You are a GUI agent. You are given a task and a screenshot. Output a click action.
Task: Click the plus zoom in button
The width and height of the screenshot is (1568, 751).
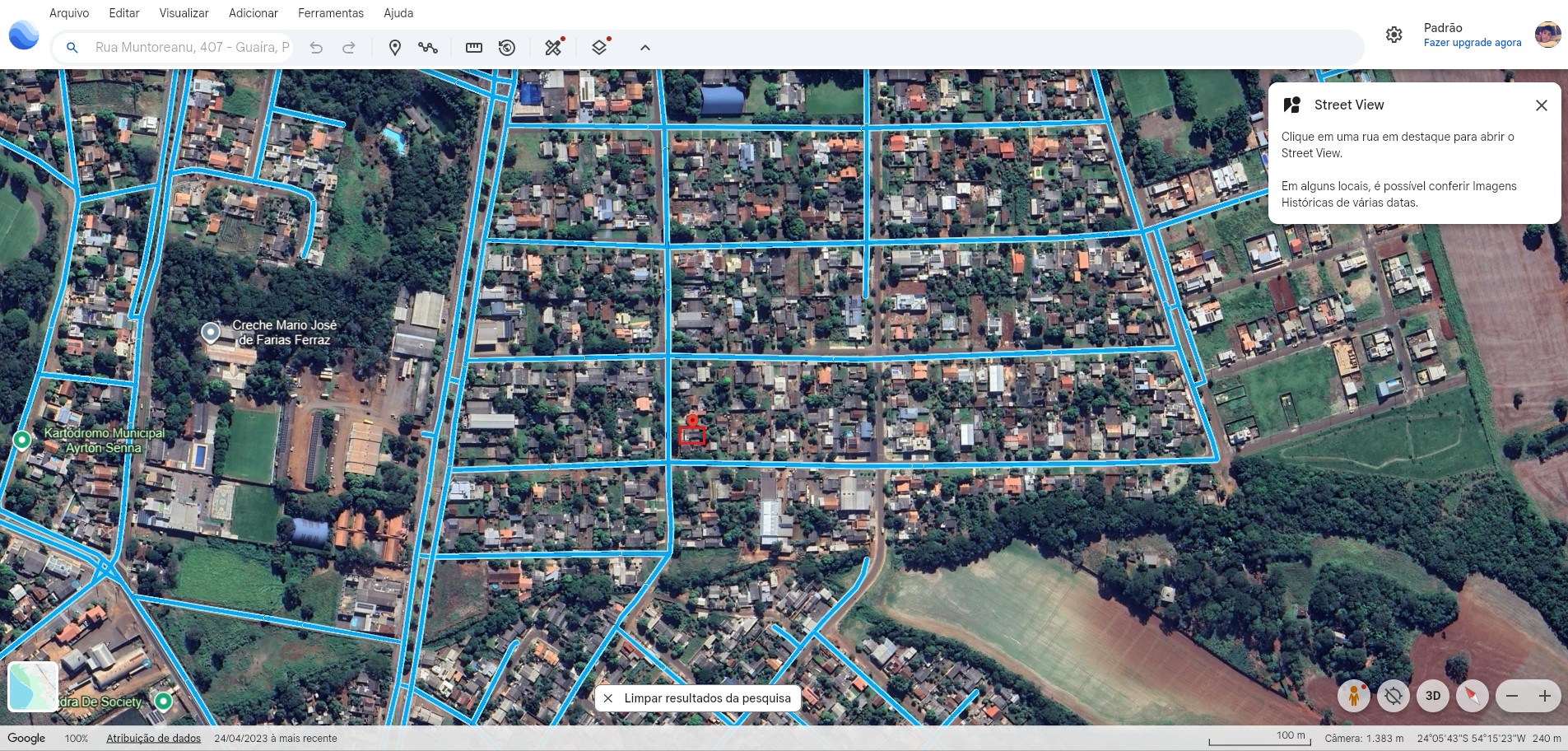tap(1544, 696)
